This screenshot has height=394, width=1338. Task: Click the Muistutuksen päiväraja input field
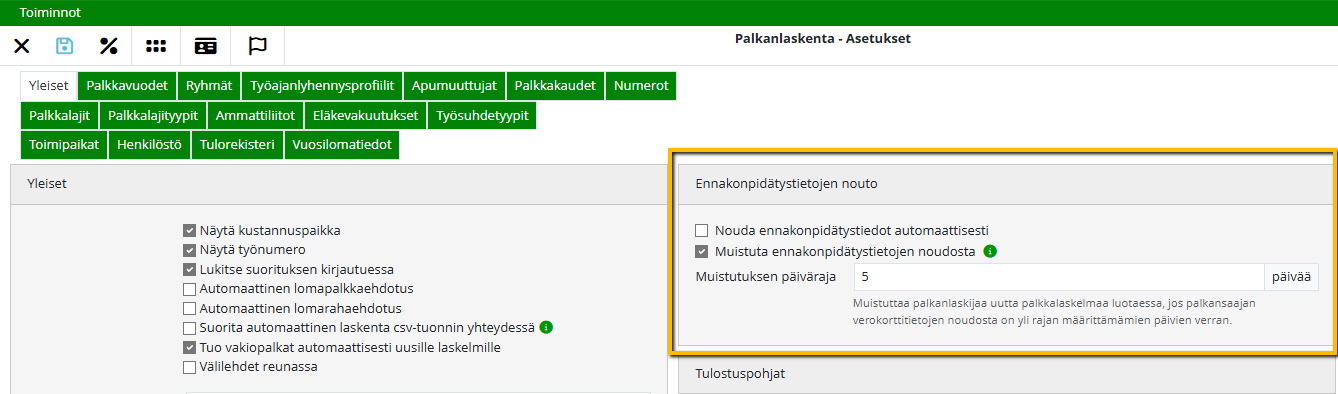click(1060, 277)
